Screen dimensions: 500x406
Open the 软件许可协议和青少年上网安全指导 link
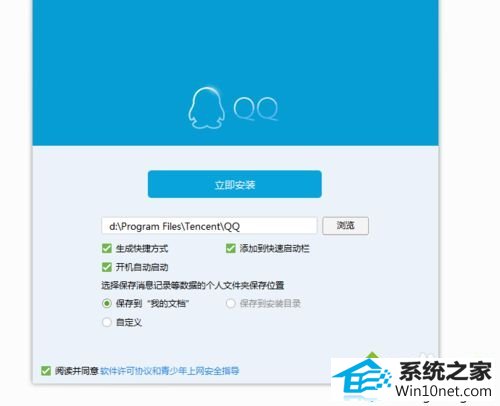coord(170,371)
